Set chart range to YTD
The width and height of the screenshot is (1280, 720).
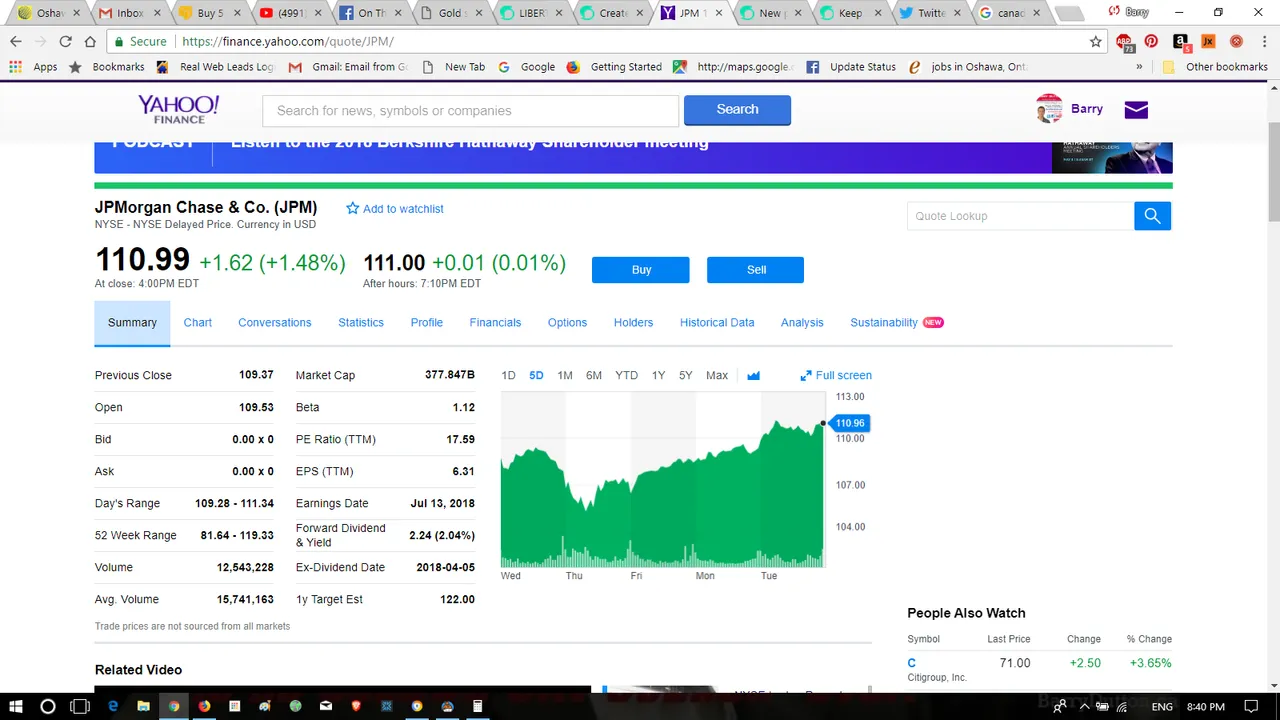point(626,376)
